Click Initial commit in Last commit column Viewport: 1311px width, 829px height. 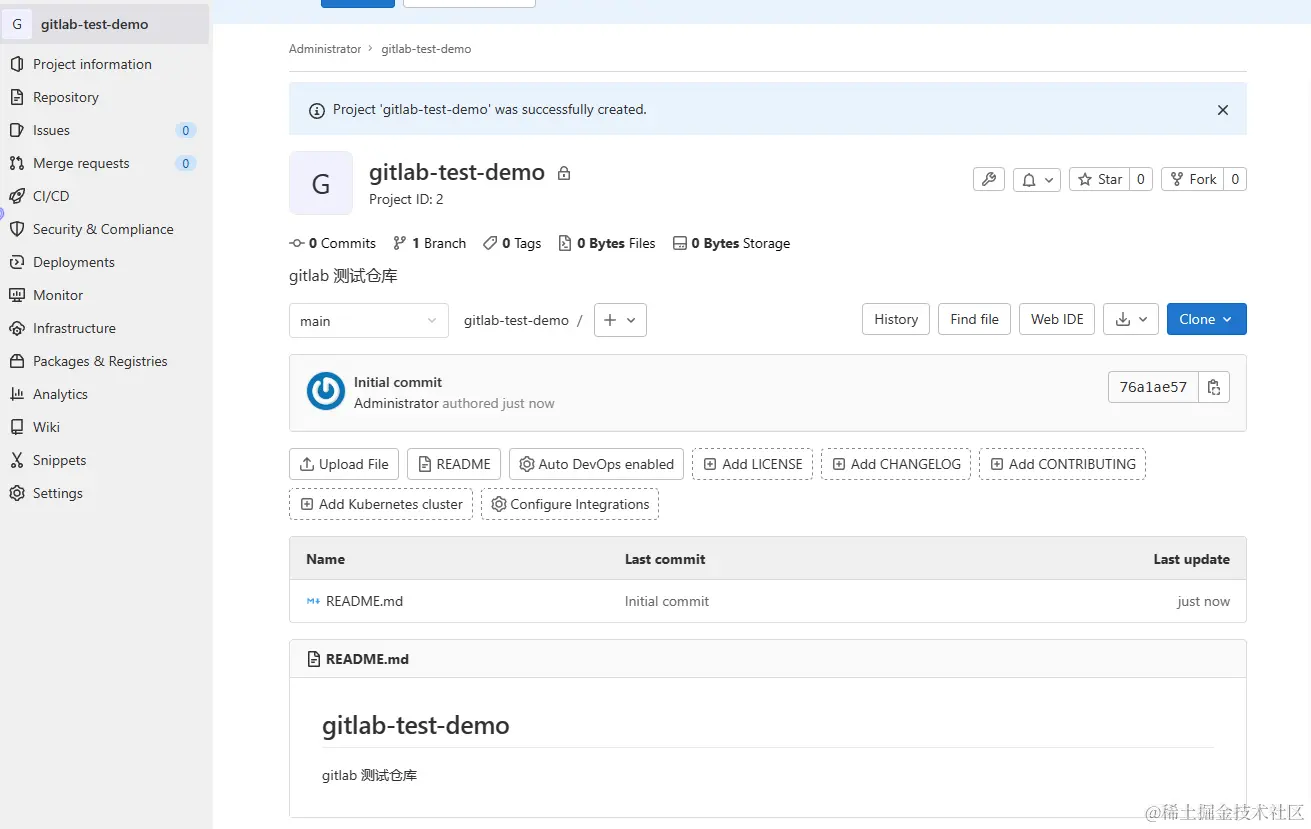(667, 601)
